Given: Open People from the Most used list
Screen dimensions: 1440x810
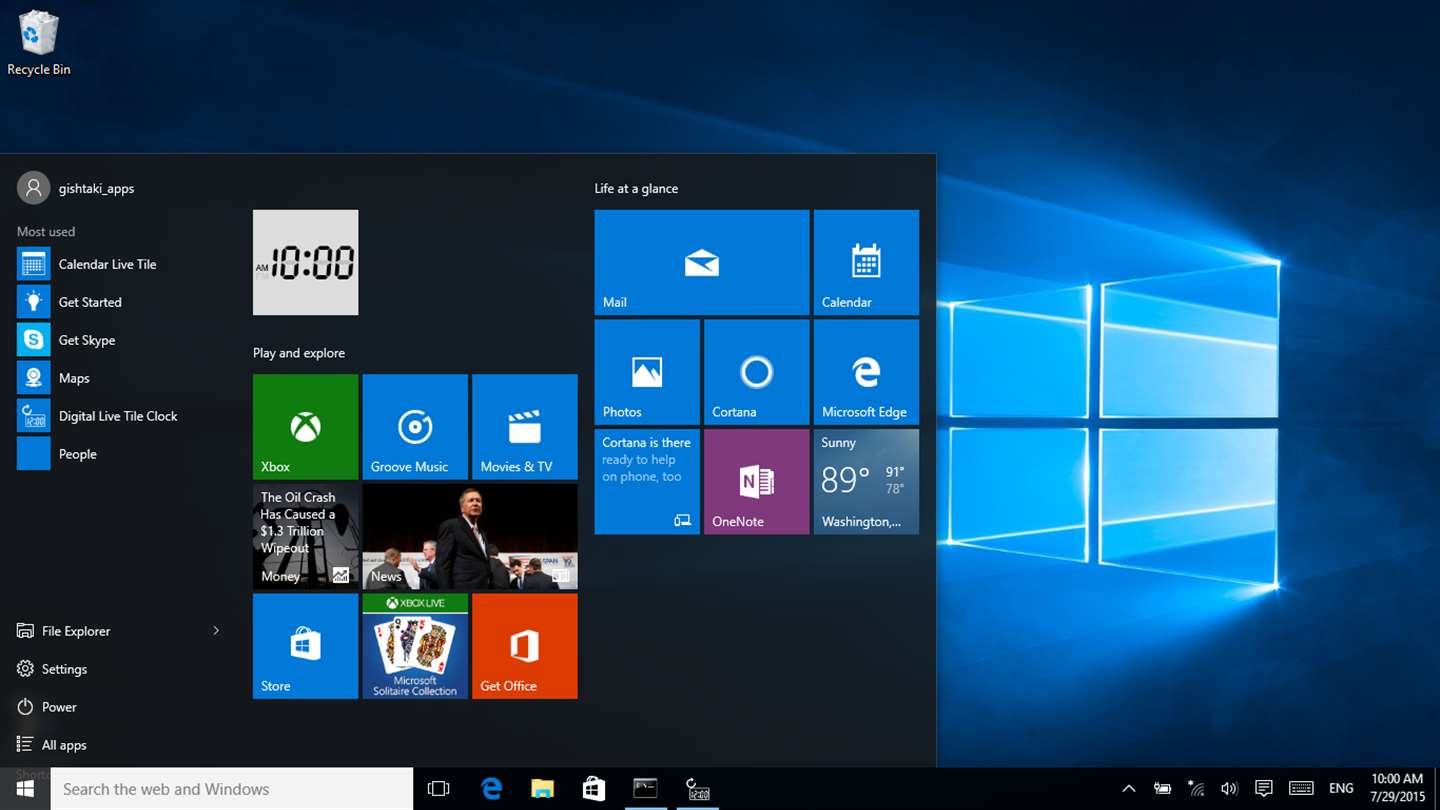Looking at the screenshot, I should pyautogui.click(x=118, y=454).
